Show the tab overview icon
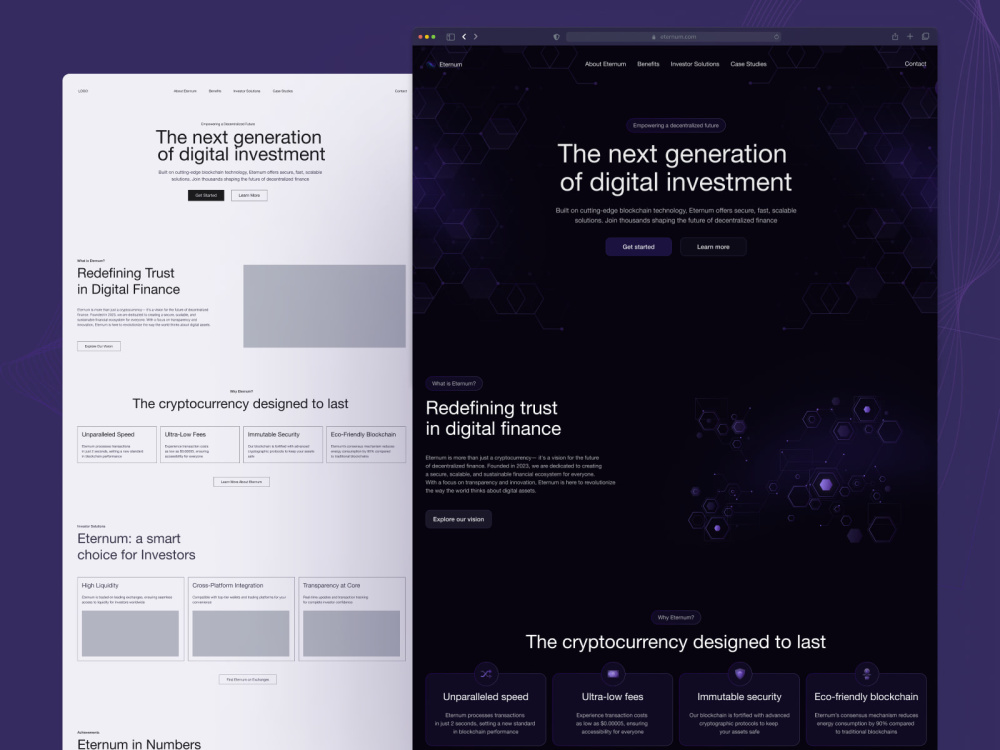The width and height of the screenshot is (1000, 750). (x=925, y=36)
